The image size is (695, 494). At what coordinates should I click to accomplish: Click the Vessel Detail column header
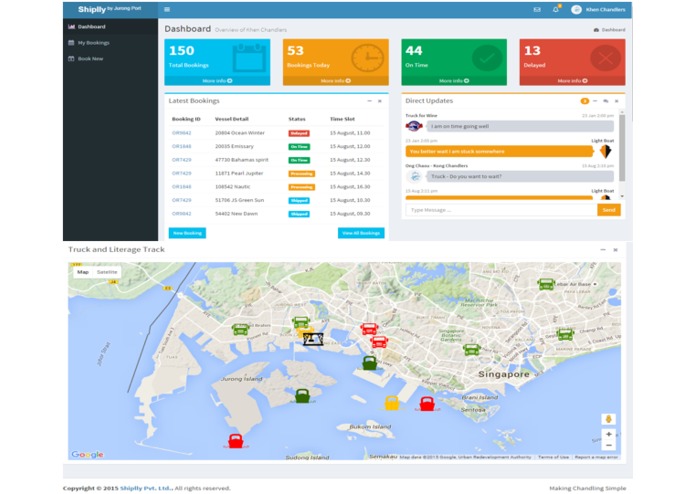[x=231, y=119]
